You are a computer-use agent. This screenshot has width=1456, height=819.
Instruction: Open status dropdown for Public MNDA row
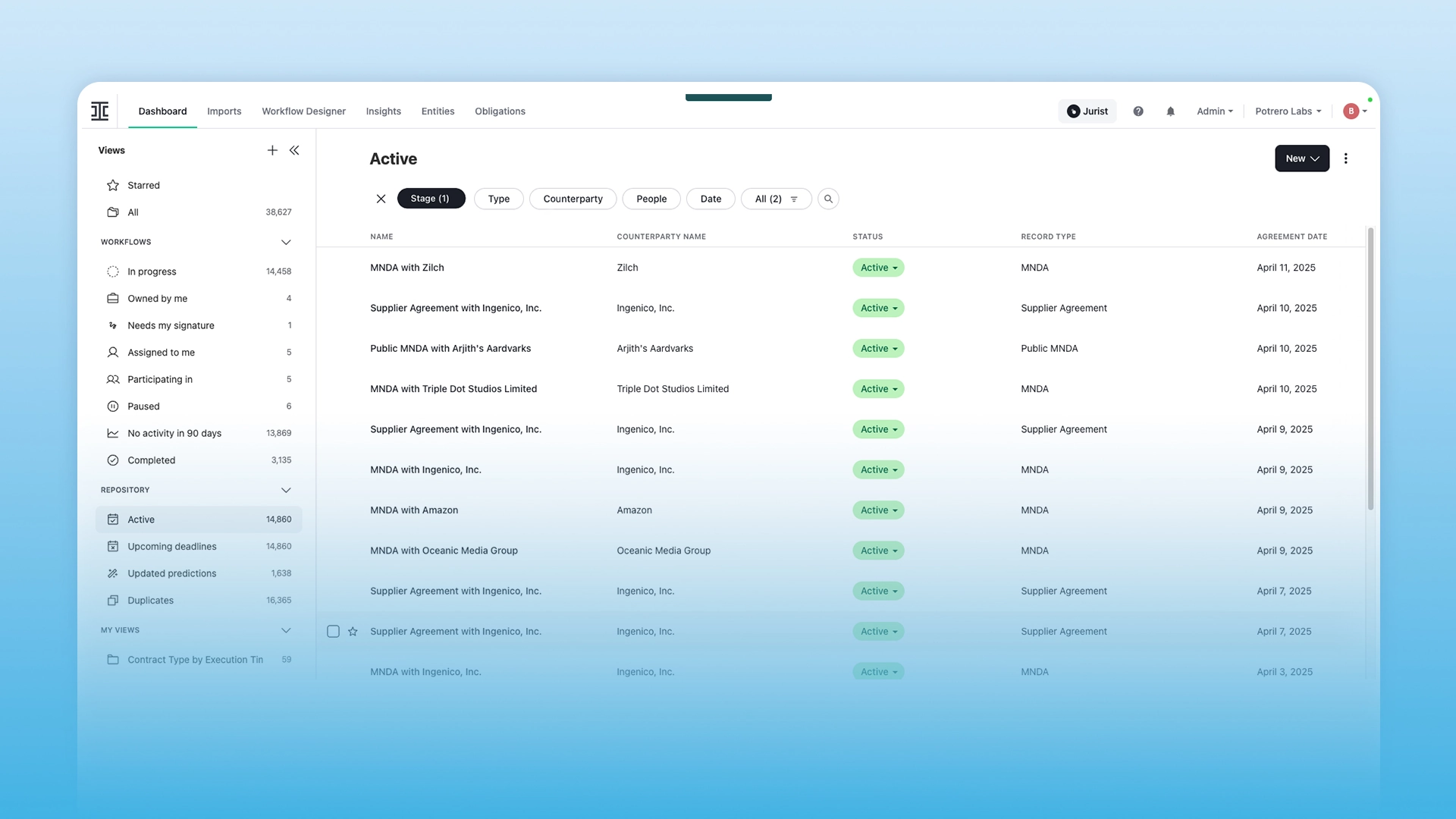tap(878, 348)
